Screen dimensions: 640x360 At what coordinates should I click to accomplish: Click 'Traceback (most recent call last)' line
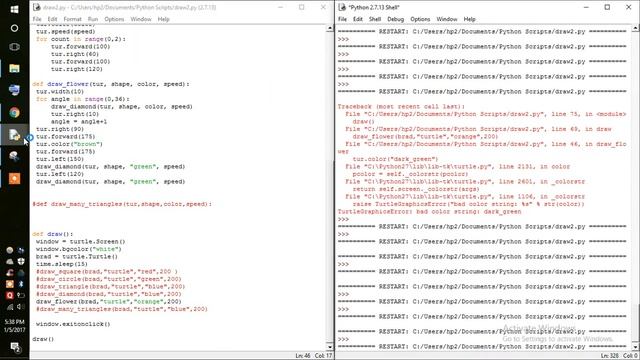tap(401, 107)
